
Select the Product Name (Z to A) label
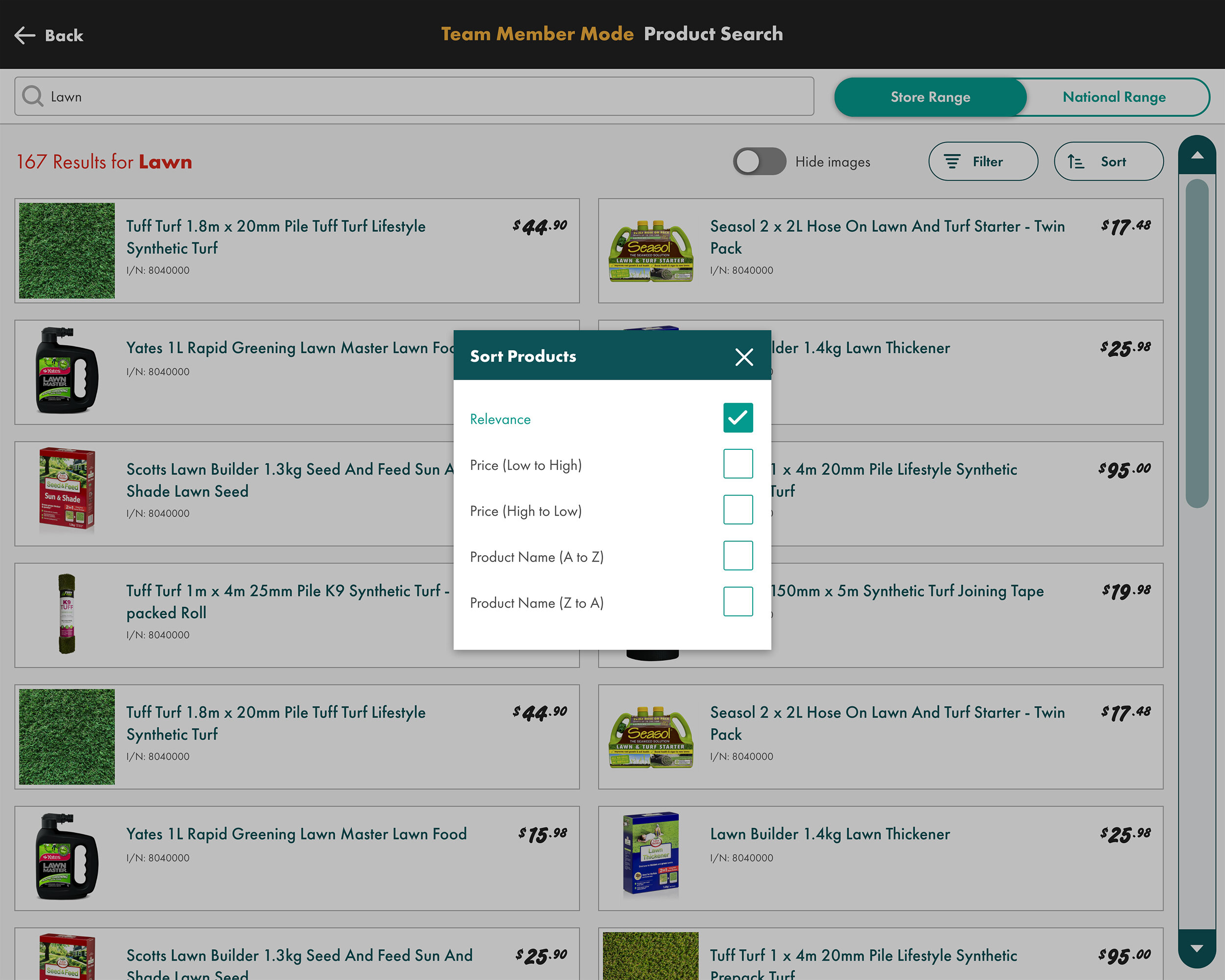[537, 603]
